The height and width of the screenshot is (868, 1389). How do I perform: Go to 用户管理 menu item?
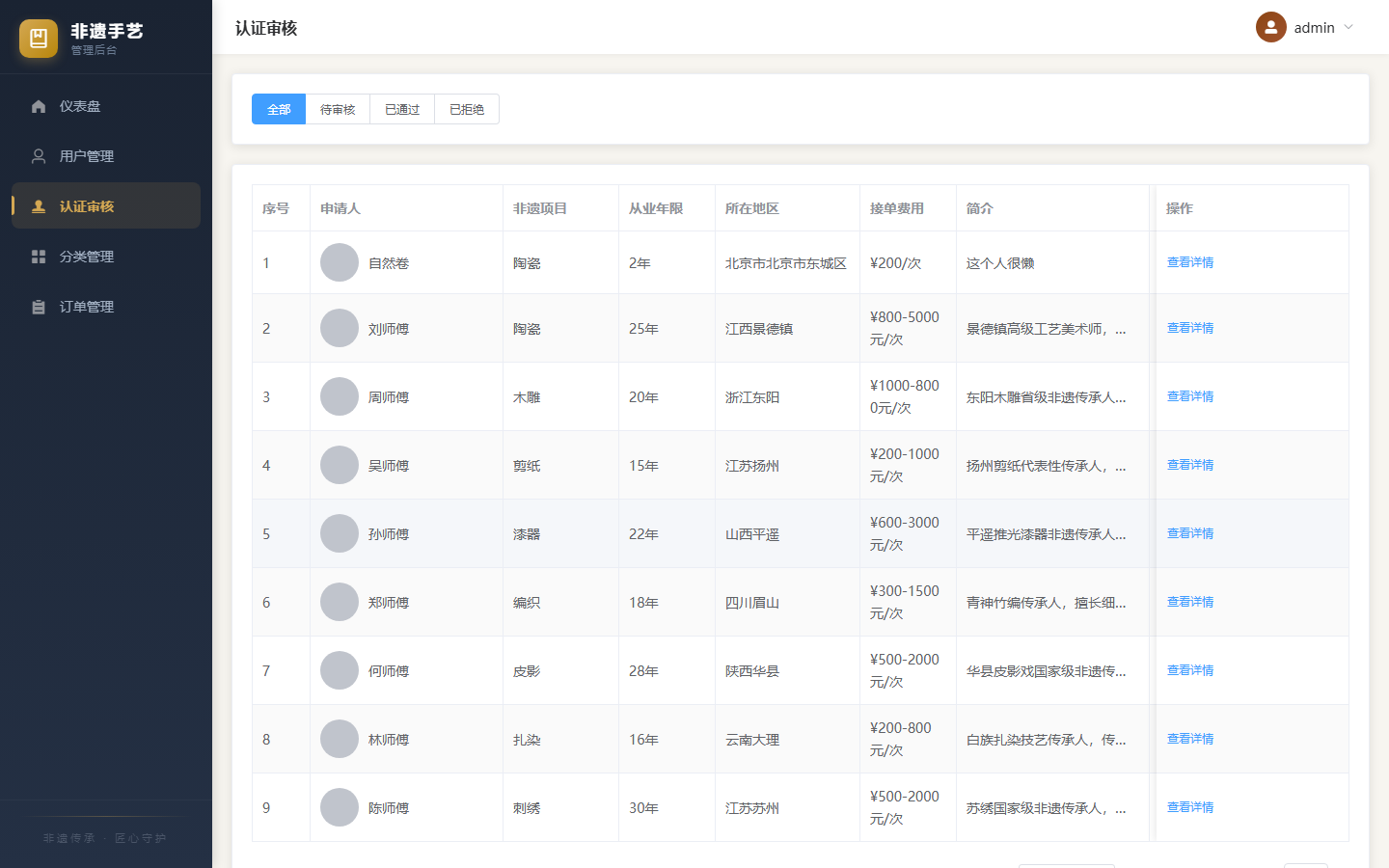tap(106, 156)
